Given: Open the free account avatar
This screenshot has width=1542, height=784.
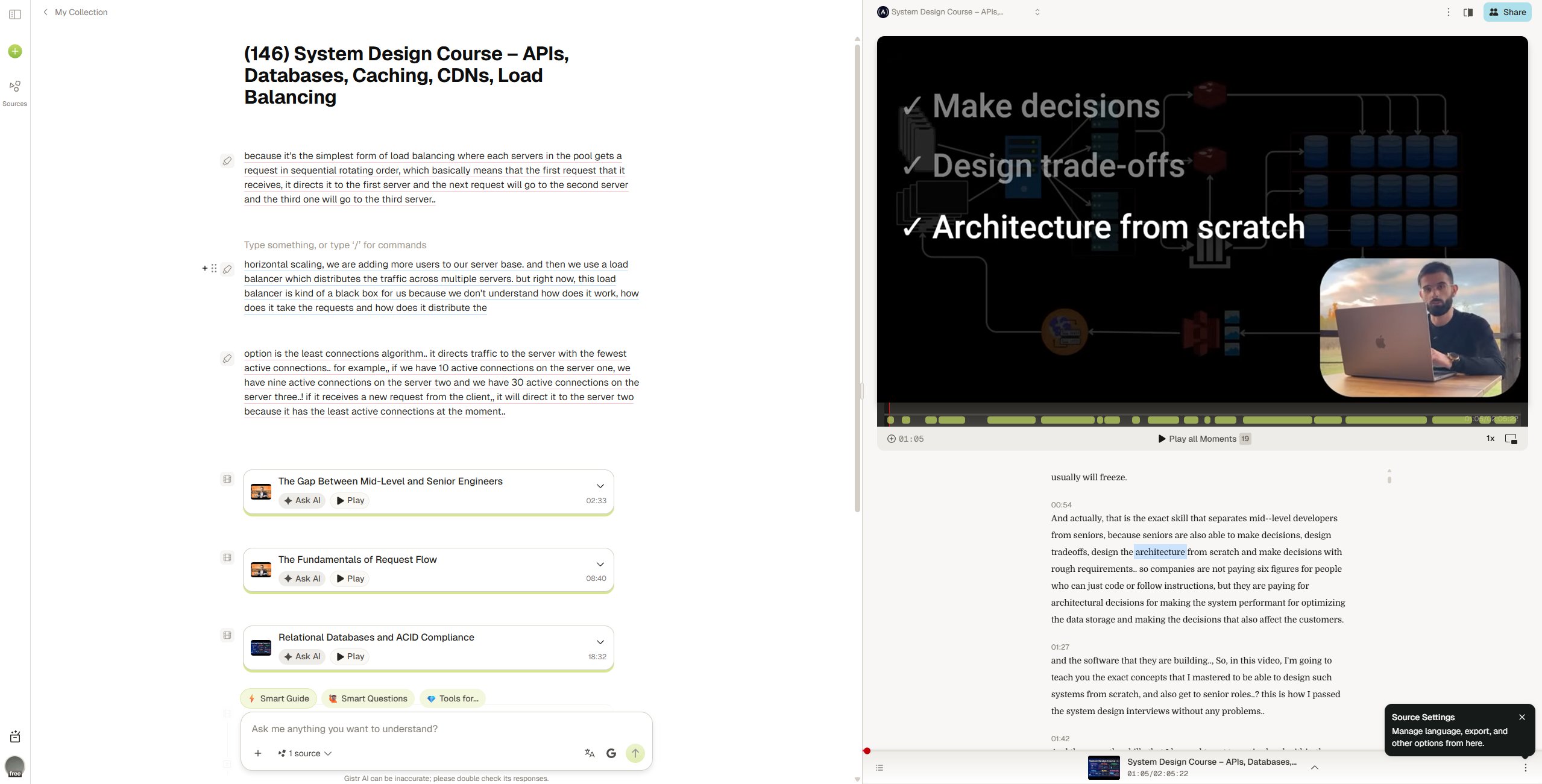Looking at the screenshot, I should tap(15, 767).
